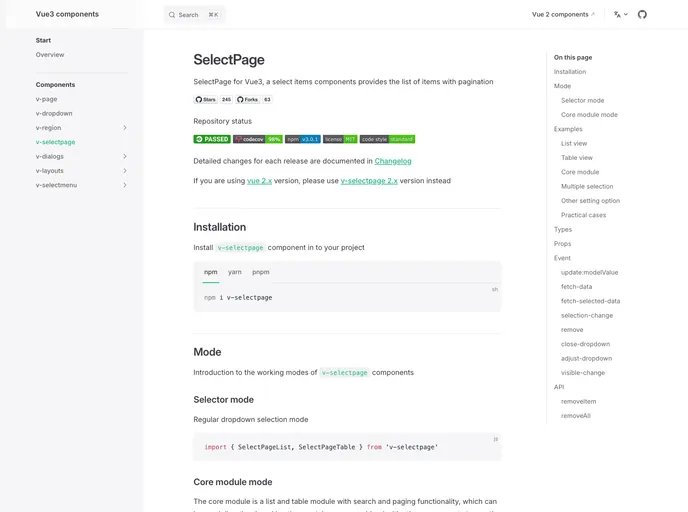Click the PASSED build status badge
The height and width of the screenshot is (512, 688).
[x=212, y=139]
